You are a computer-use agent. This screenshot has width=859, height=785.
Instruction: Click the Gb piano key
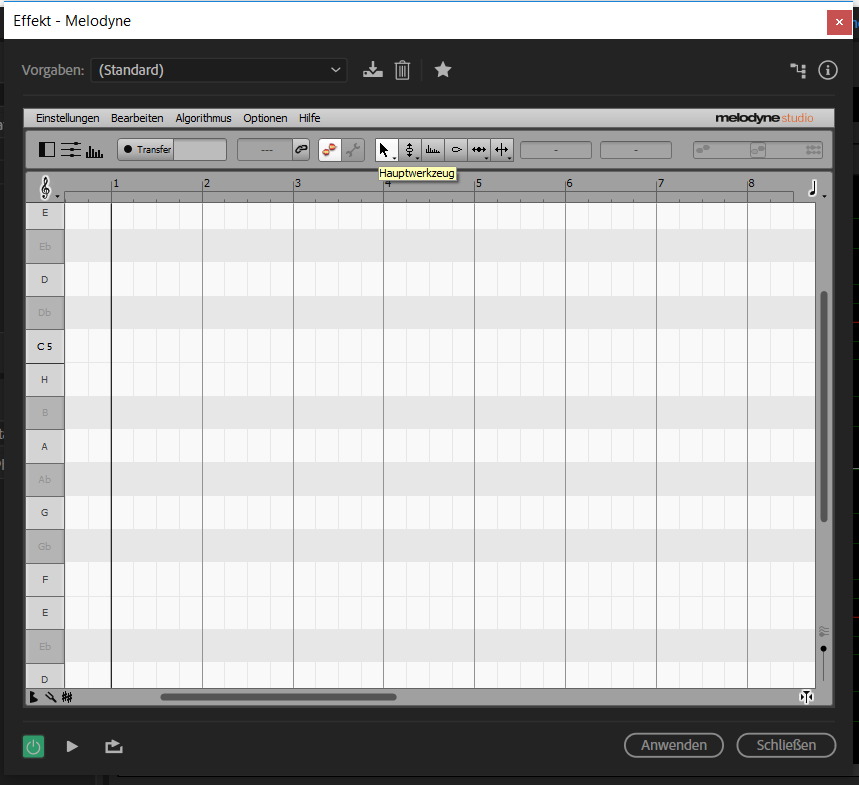[x=45, y=546]
